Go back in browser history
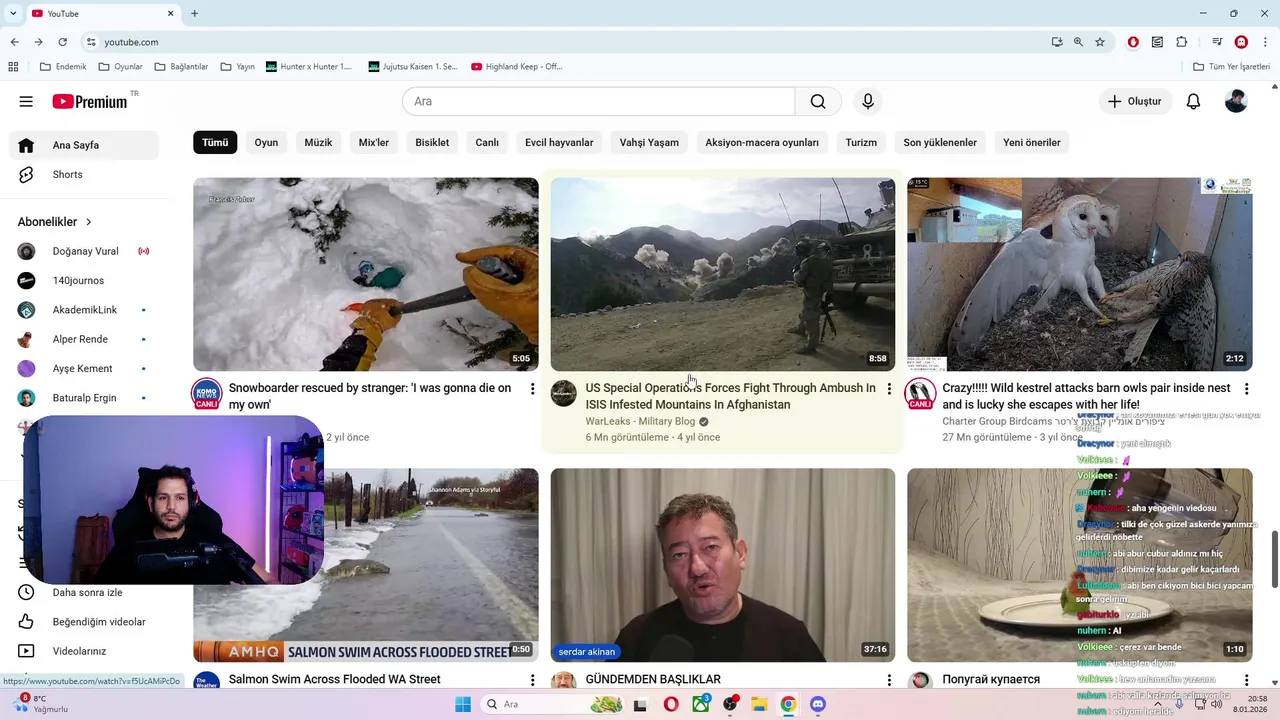The image size is (1280, 720). (14, 42)
